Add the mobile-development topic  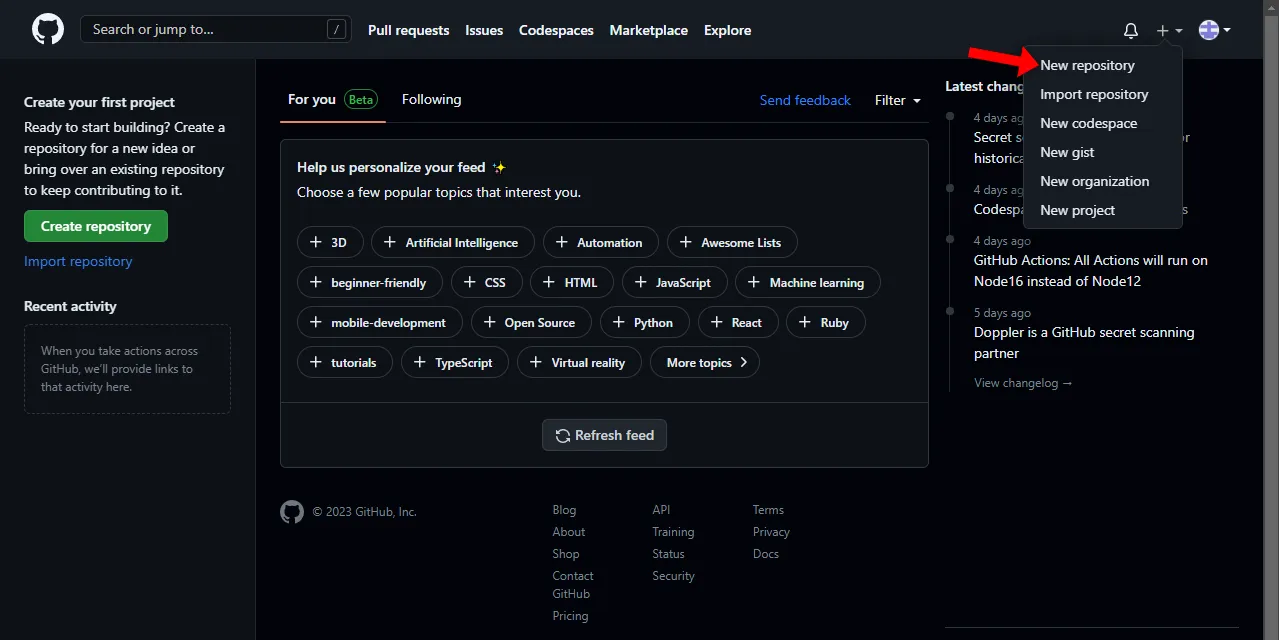pos(380,322)
